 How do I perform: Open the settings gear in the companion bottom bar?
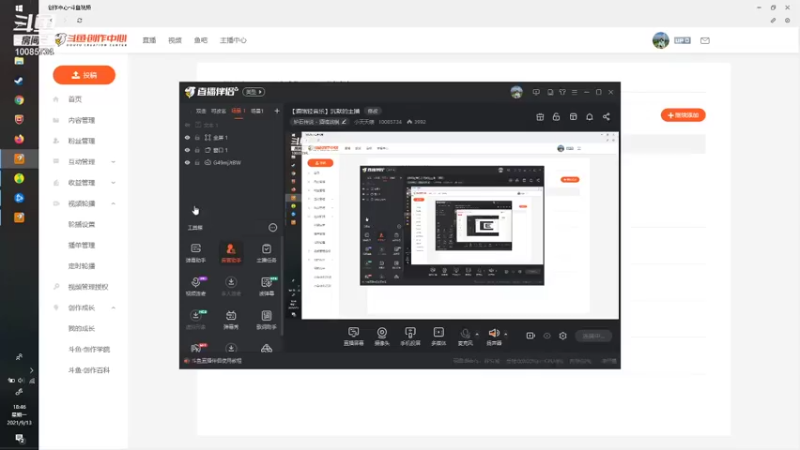pyautogui.click(x=563, y=336)
